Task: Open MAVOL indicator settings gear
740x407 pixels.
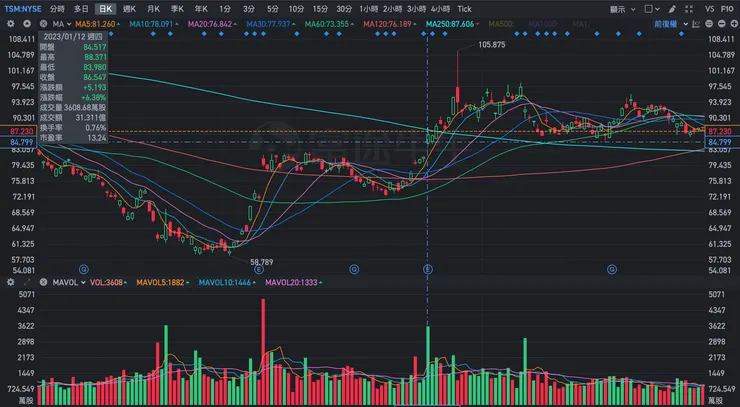Action: tap(10, 282)
